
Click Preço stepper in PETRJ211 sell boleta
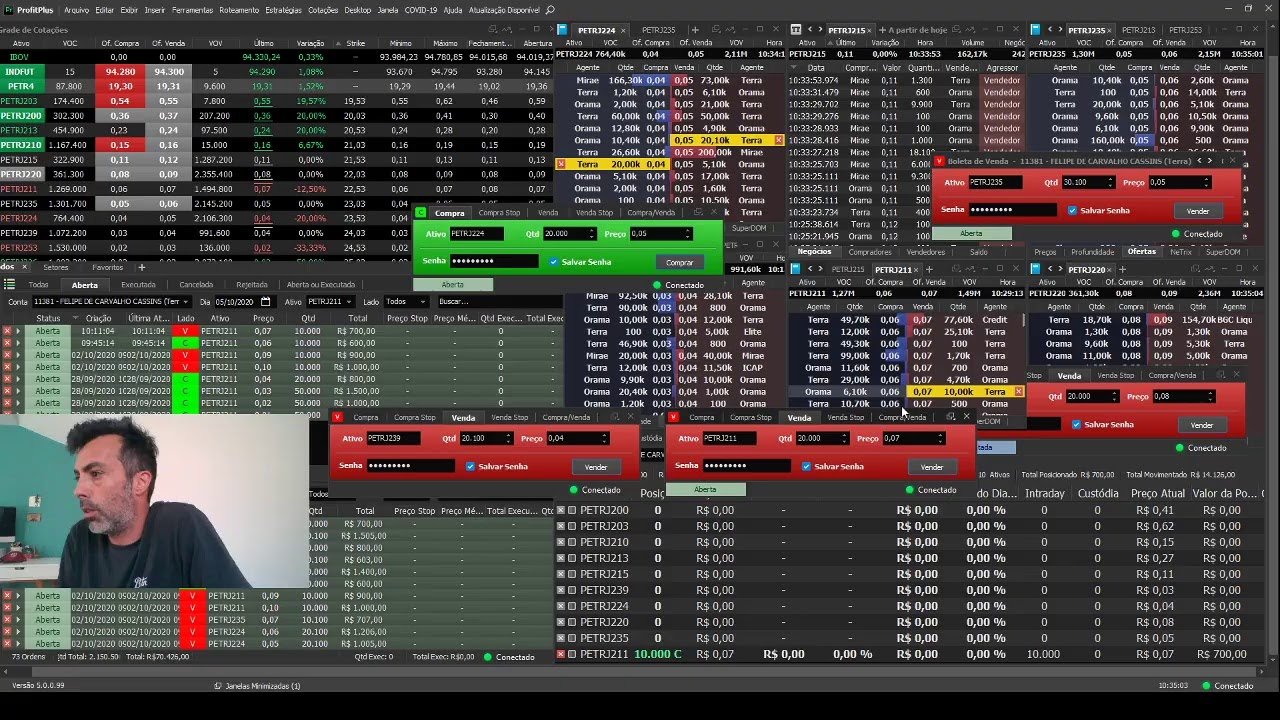click(x=939, y=438)
